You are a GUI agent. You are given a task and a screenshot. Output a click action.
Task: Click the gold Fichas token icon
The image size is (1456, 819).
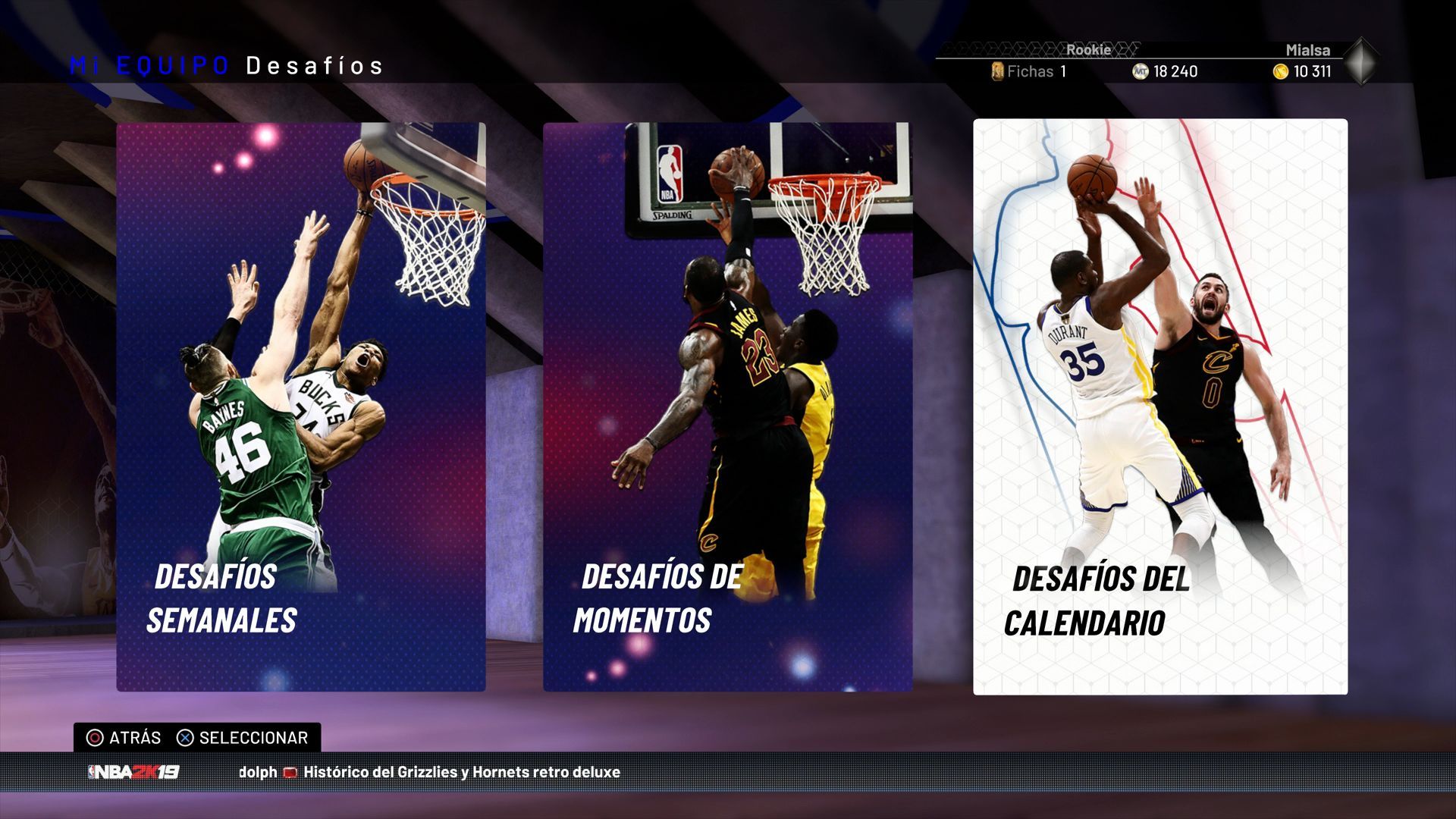[x=997, y=71]
